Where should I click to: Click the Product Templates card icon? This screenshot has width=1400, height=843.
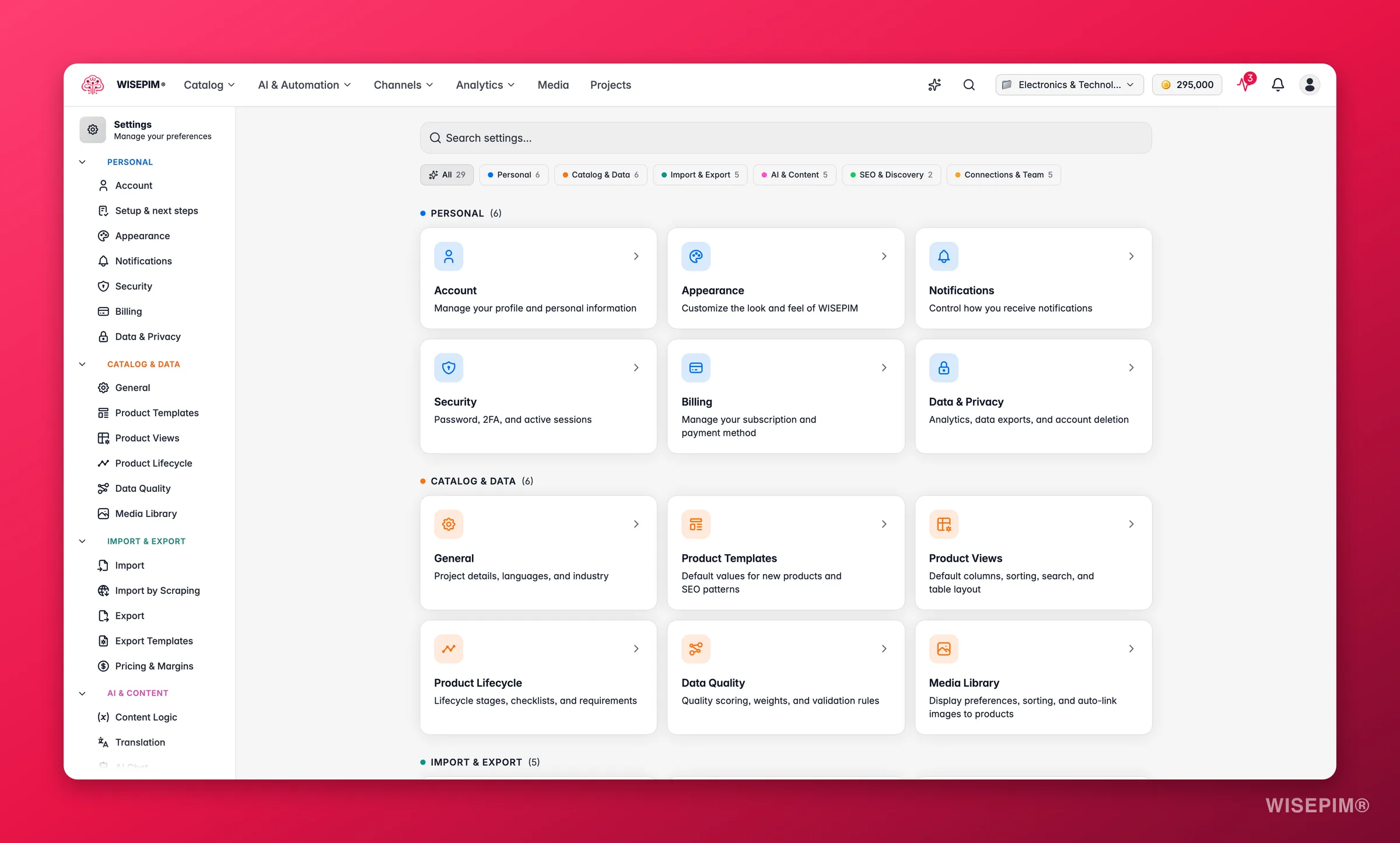(696, 524)
